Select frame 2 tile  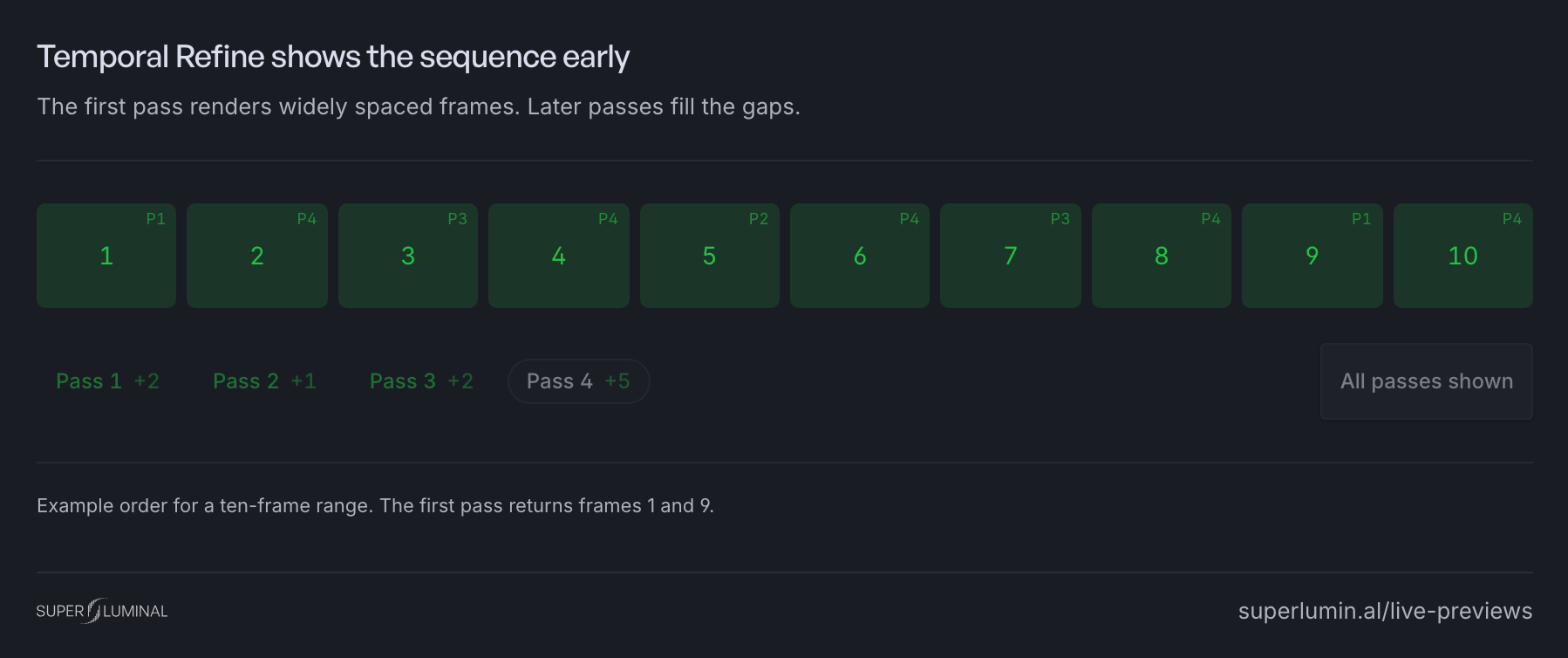click(257, 256)
